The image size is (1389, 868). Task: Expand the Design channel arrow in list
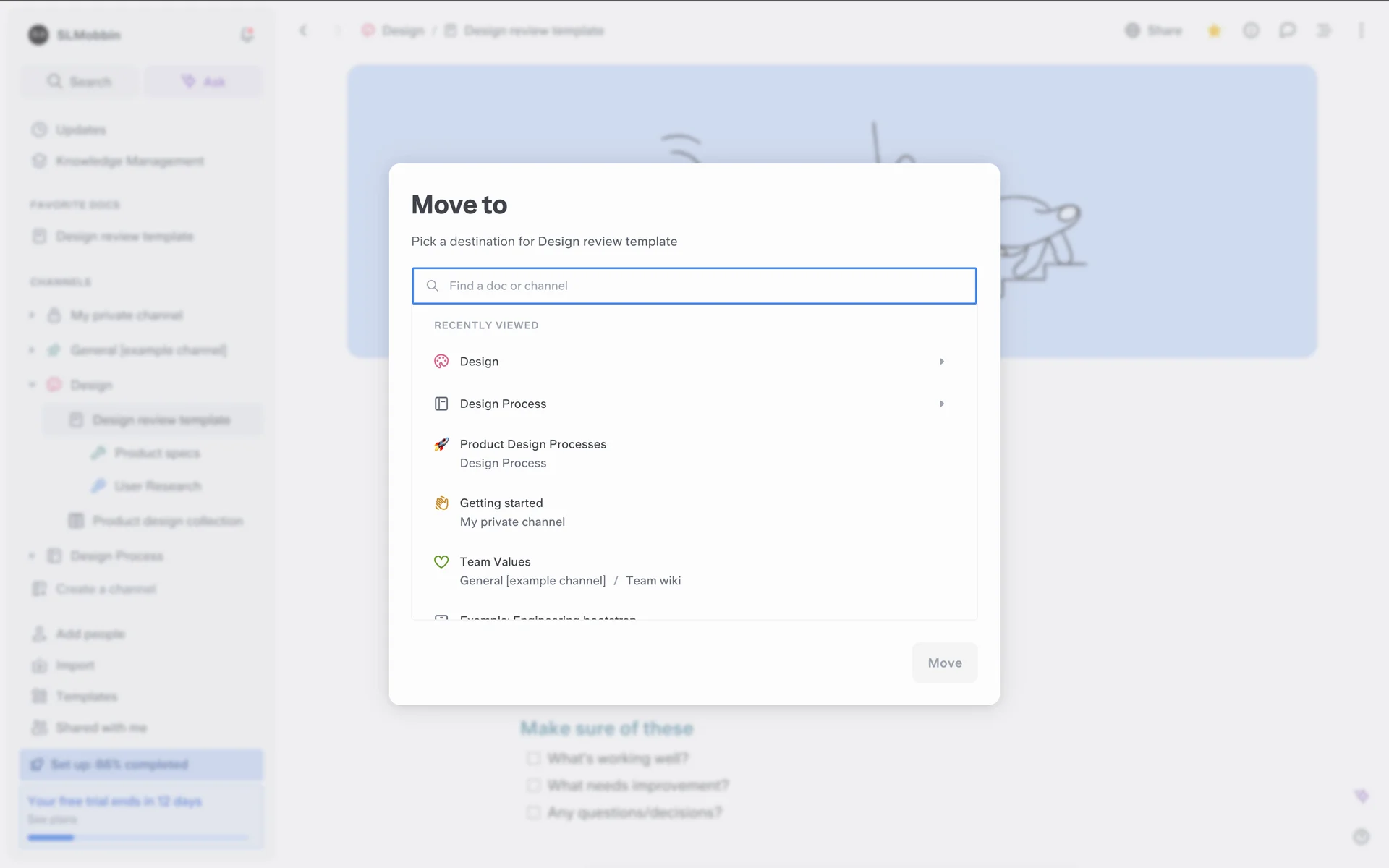(x=941, y=361)
